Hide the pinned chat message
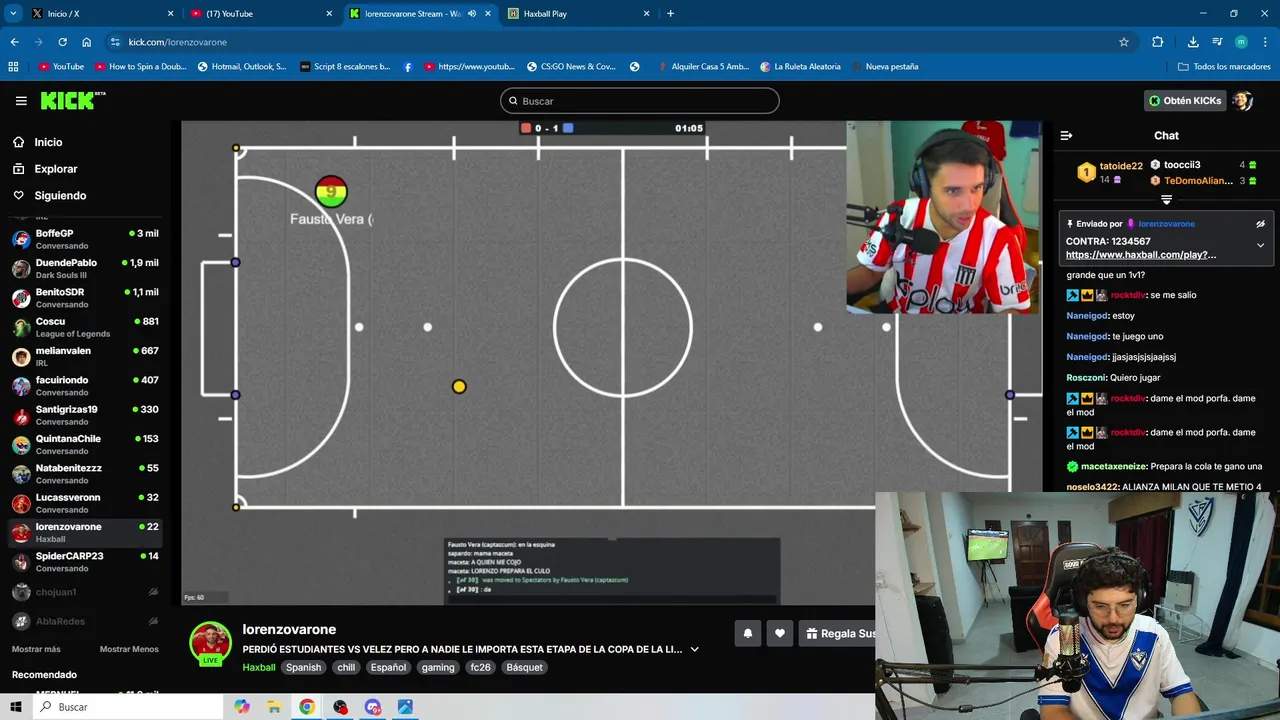The width and height of the screenshot is (1280, 720). 1260,224
